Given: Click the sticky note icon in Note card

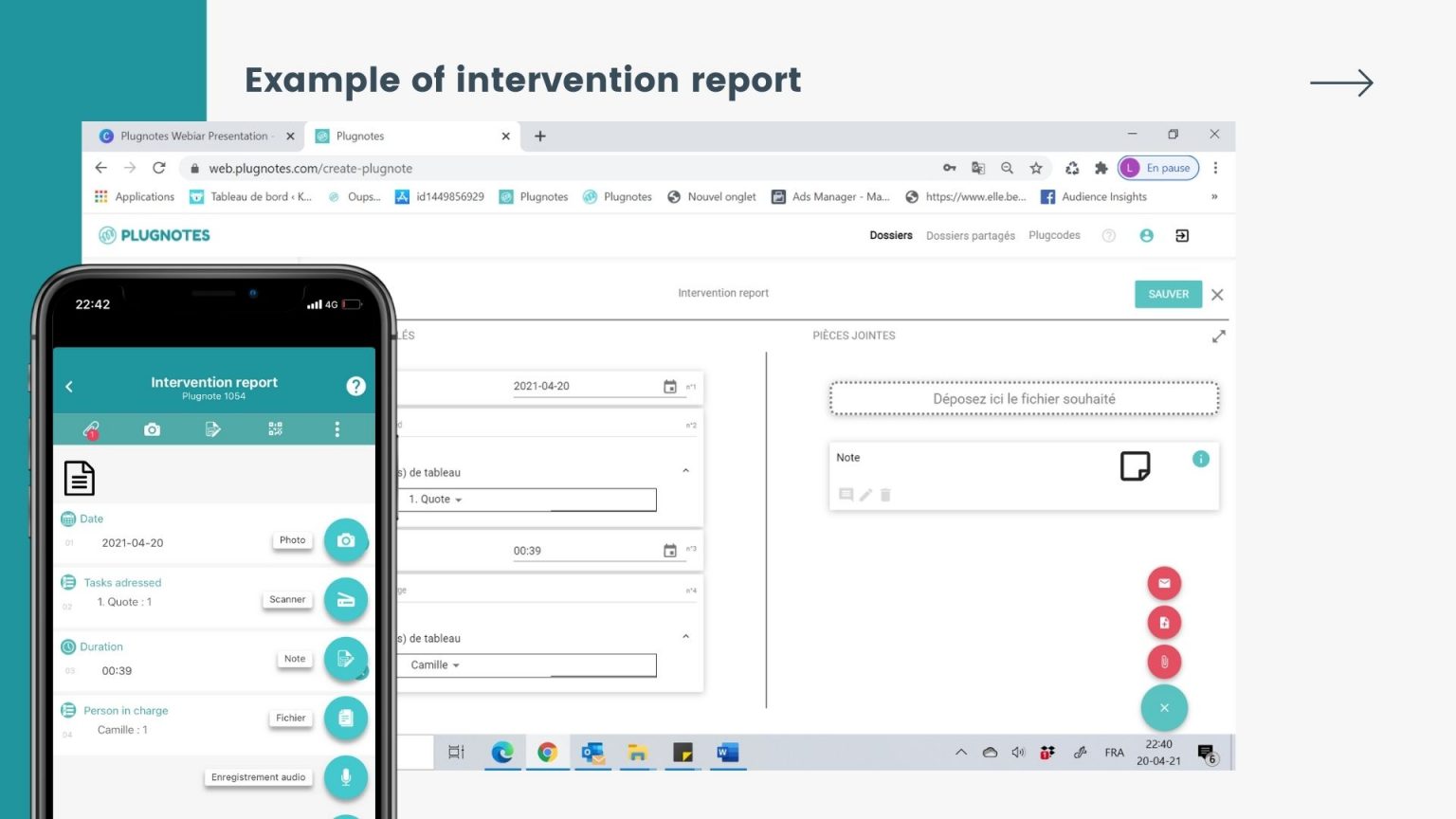Looking at the screenshot, I should (x=1135, y=465).
